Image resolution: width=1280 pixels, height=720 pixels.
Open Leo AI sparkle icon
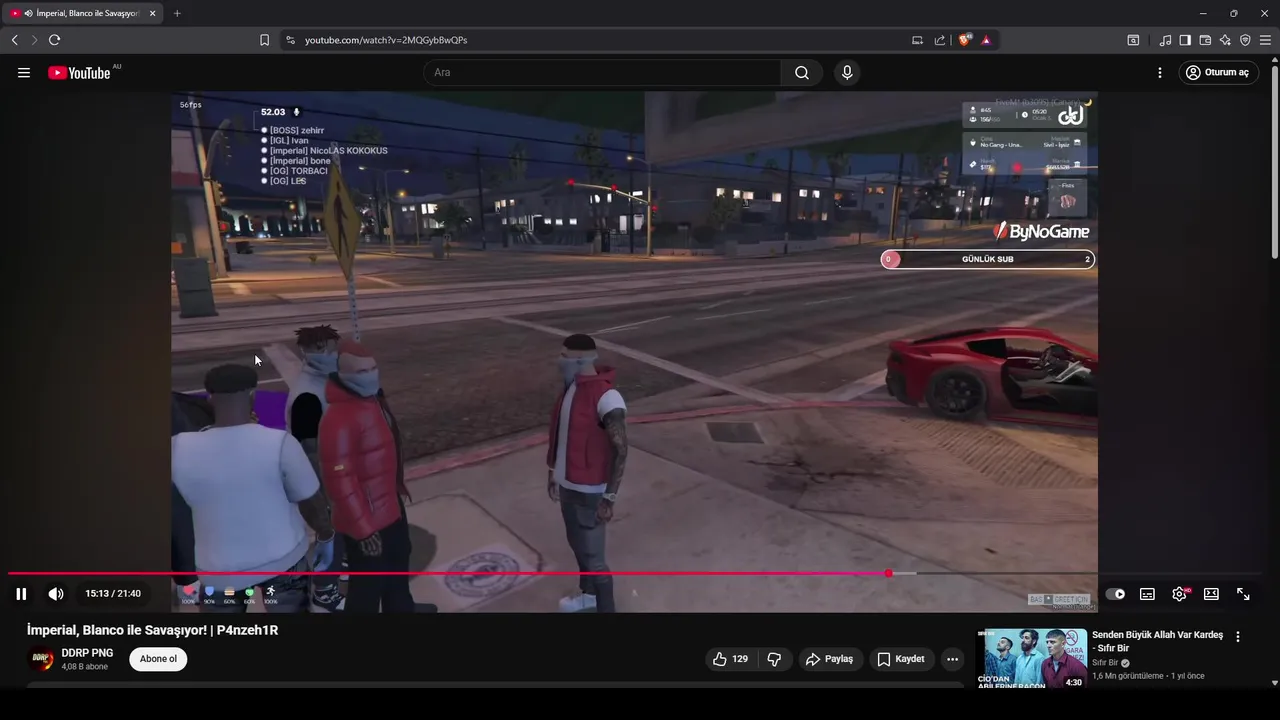(1225, 40)
